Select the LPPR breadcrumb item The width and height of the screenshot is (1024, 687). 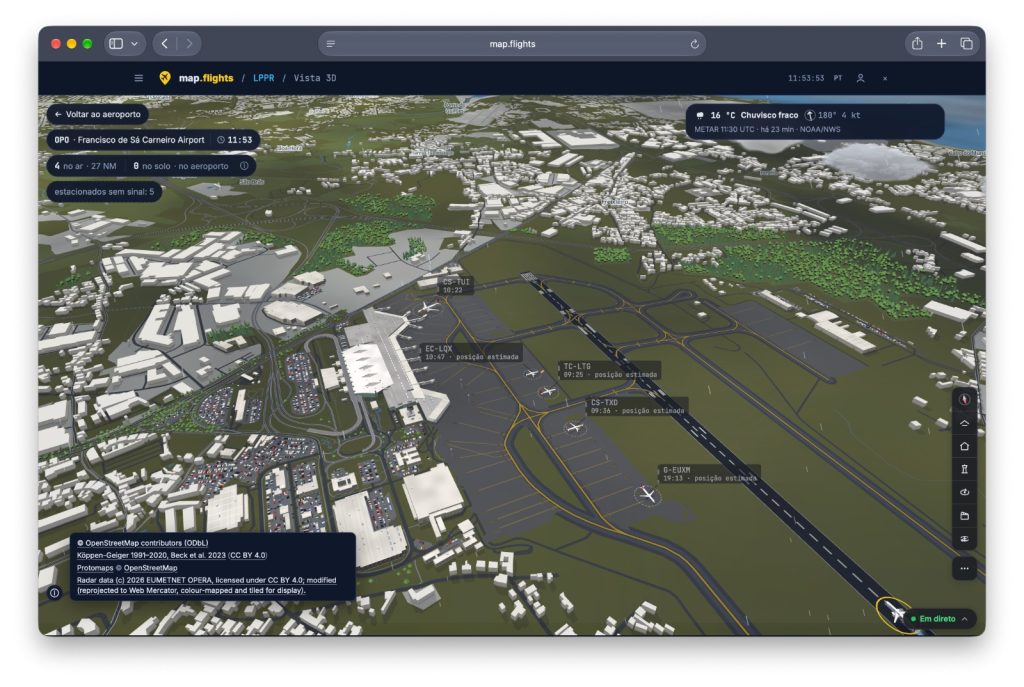coord(264,78)
